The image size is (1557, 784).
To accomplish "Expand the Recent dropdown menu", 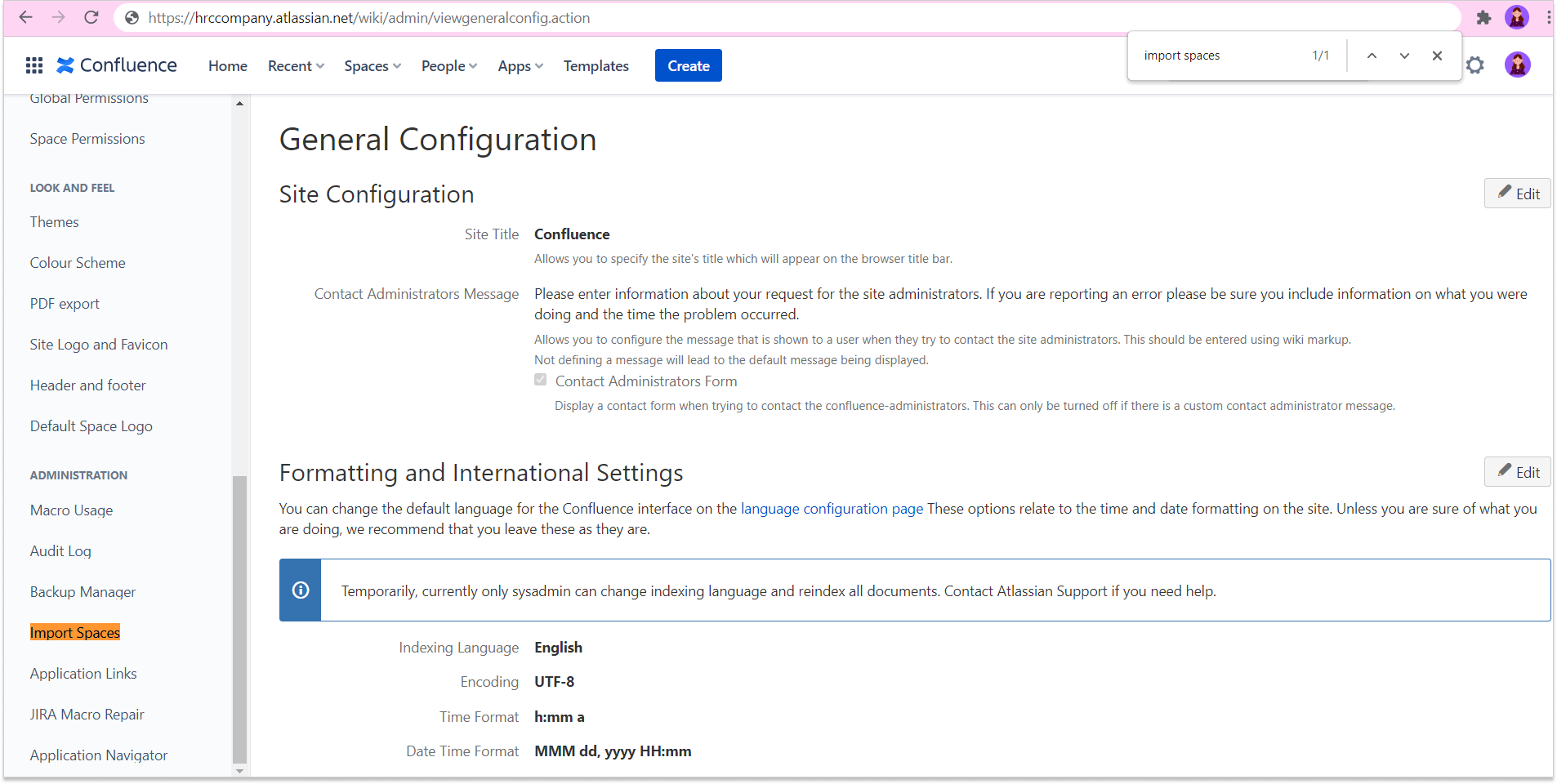I will point(296,66).
